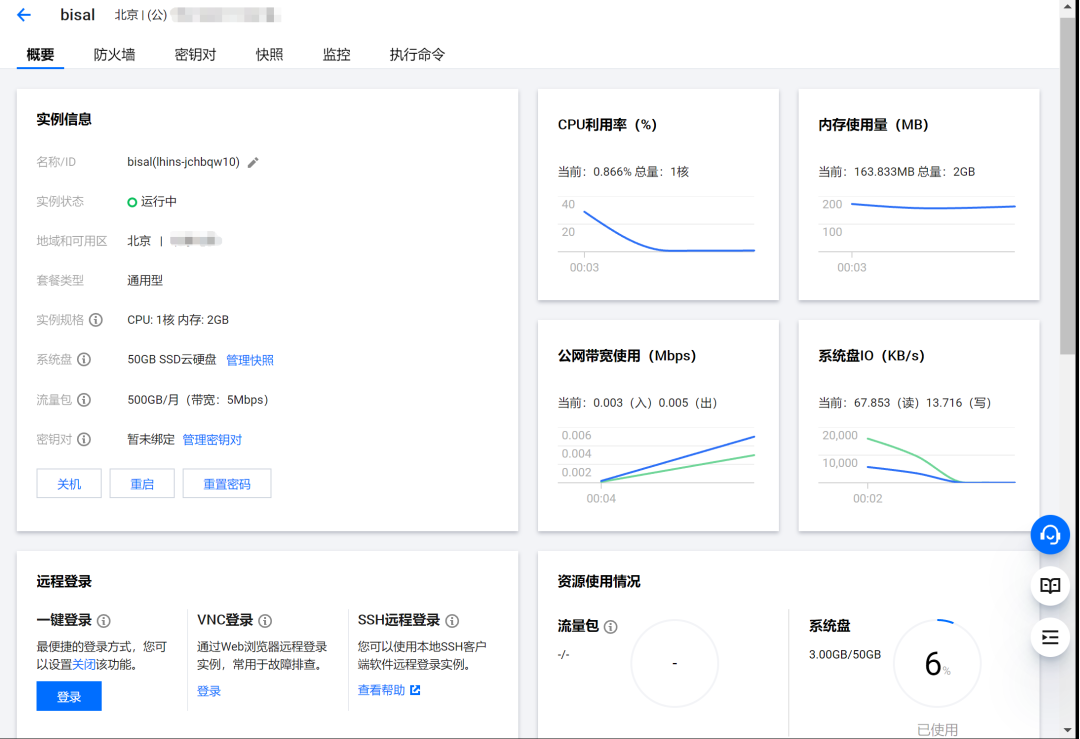Screen dimensions: 1080x739
Task: Open info tooltip for SSH远程登录
Action: 453,621
